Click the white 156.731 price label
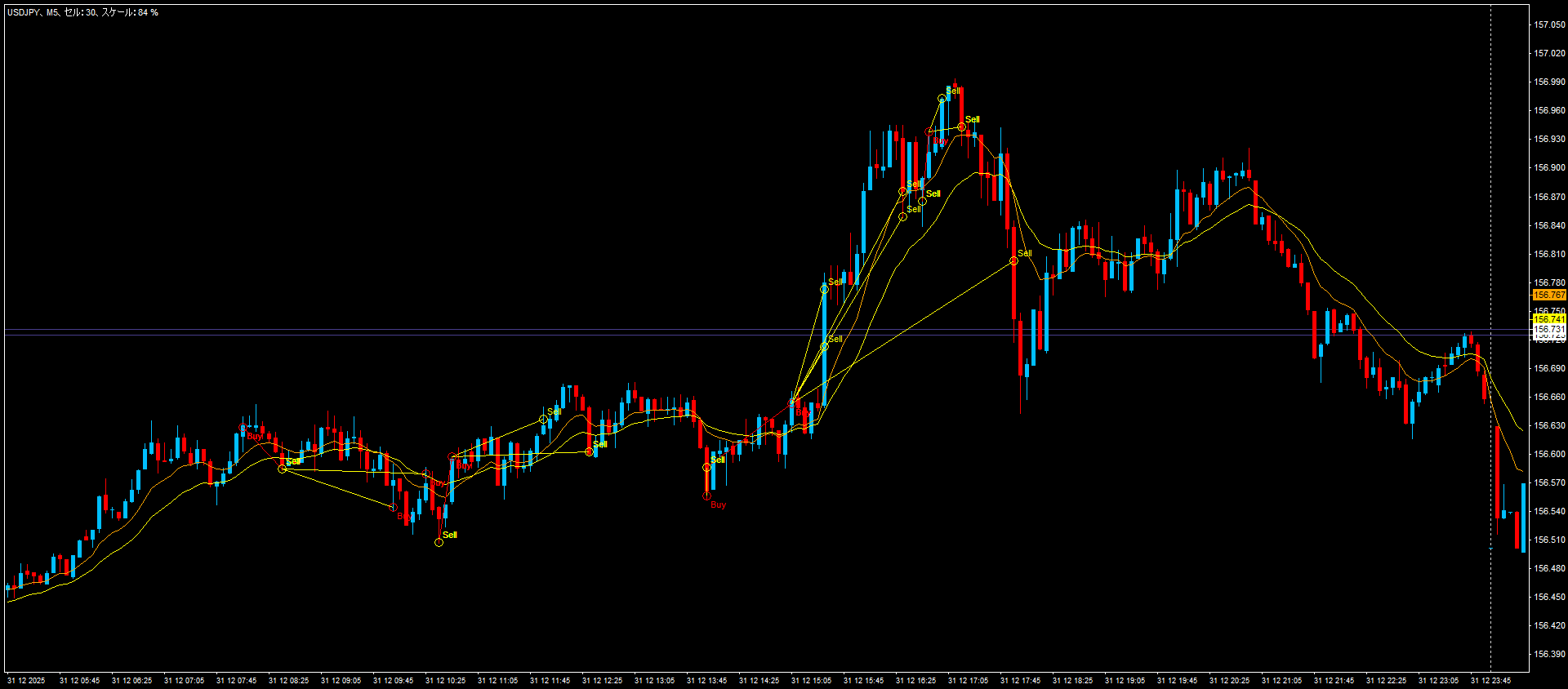The height and width of the screenshot is (689, 1568). point(1549,330)
